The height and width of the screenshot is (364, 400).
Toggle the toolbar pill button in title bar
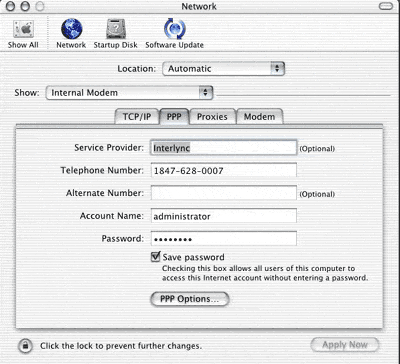pyautogui.click(x=386, y=7)
